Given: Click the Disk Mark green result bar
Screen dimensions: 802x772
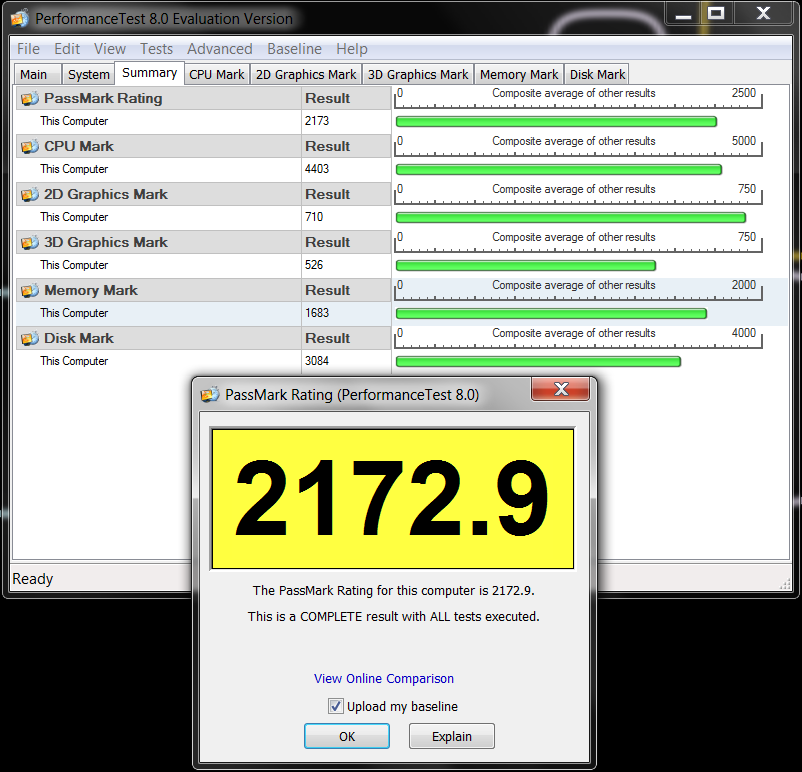Looking at the screenshot, I should tap(538, 362).
